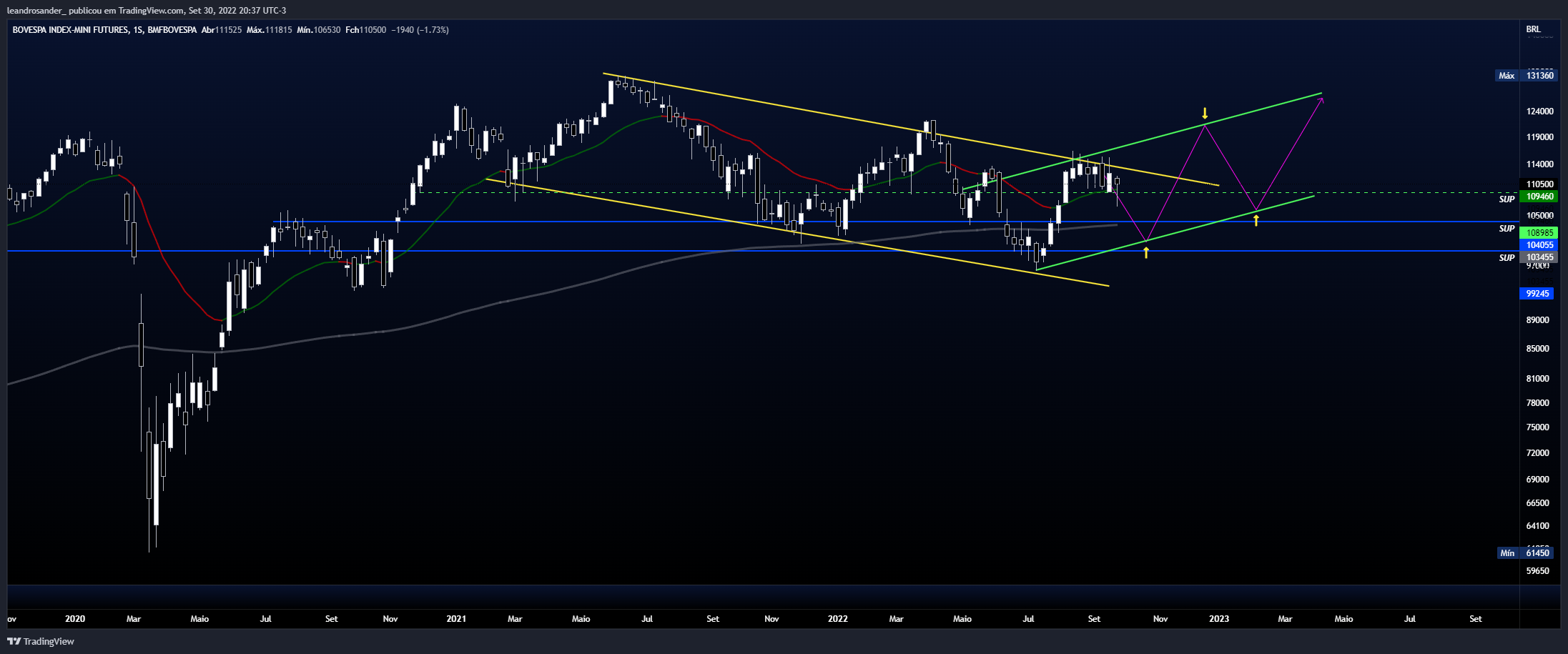The image size is (1568, 654).
Task: Click the SUP label beside 103455
Action: (1507, 258)
